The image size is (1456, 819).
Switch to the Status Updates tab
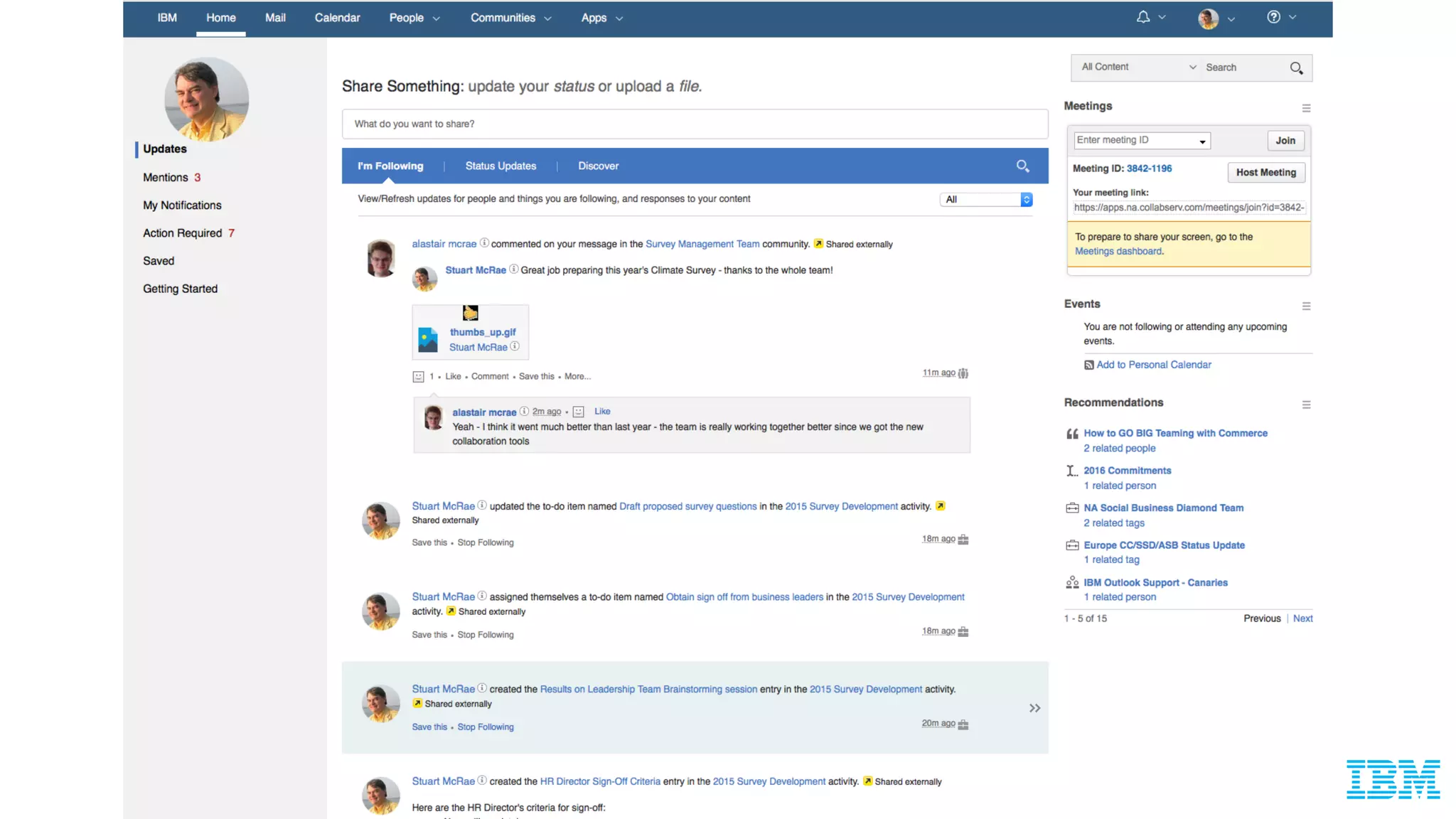tap(500, 166)
